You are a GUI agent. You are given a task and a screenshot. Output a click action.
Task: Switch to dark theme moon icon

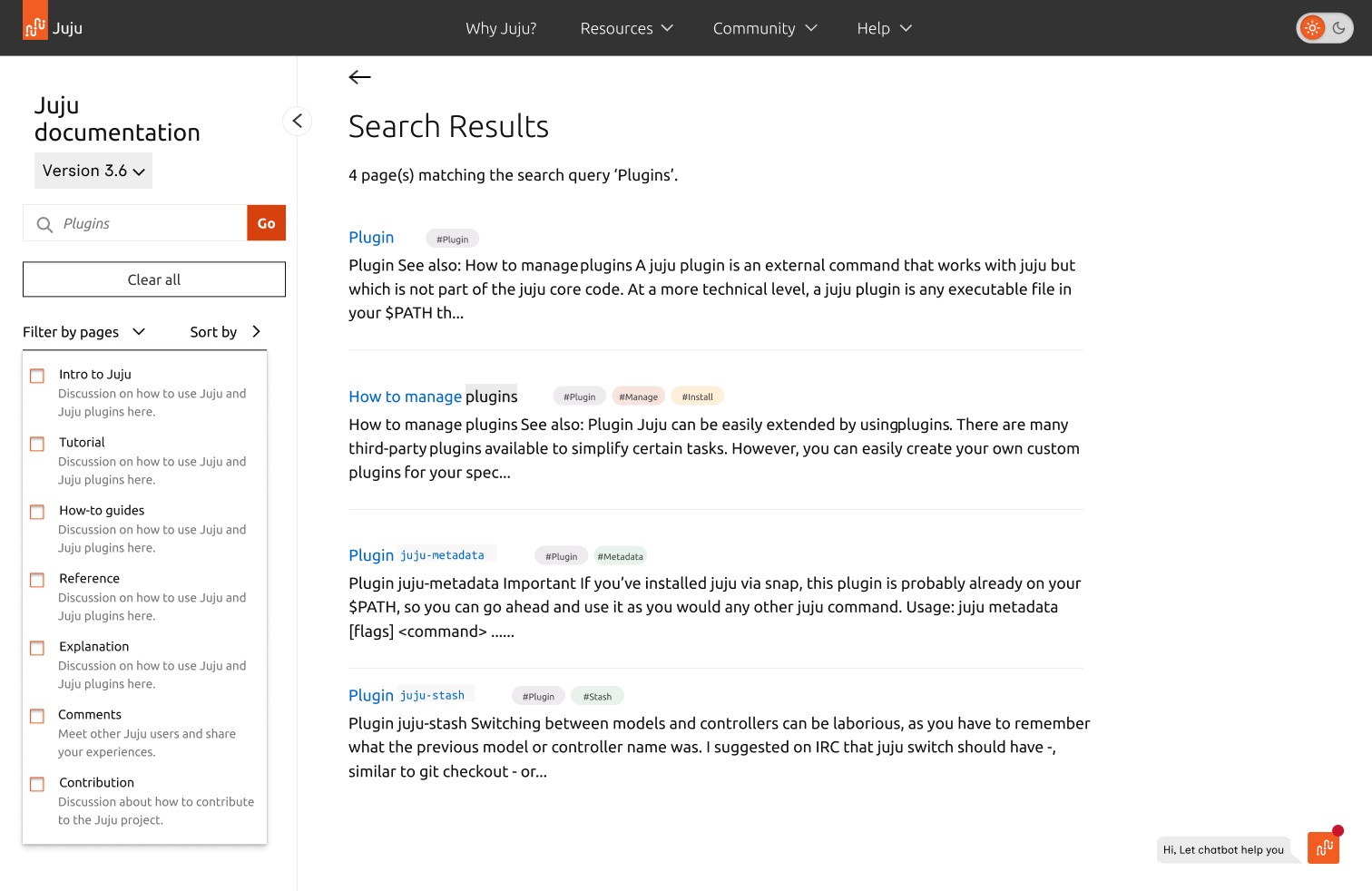pos(1338,28)
